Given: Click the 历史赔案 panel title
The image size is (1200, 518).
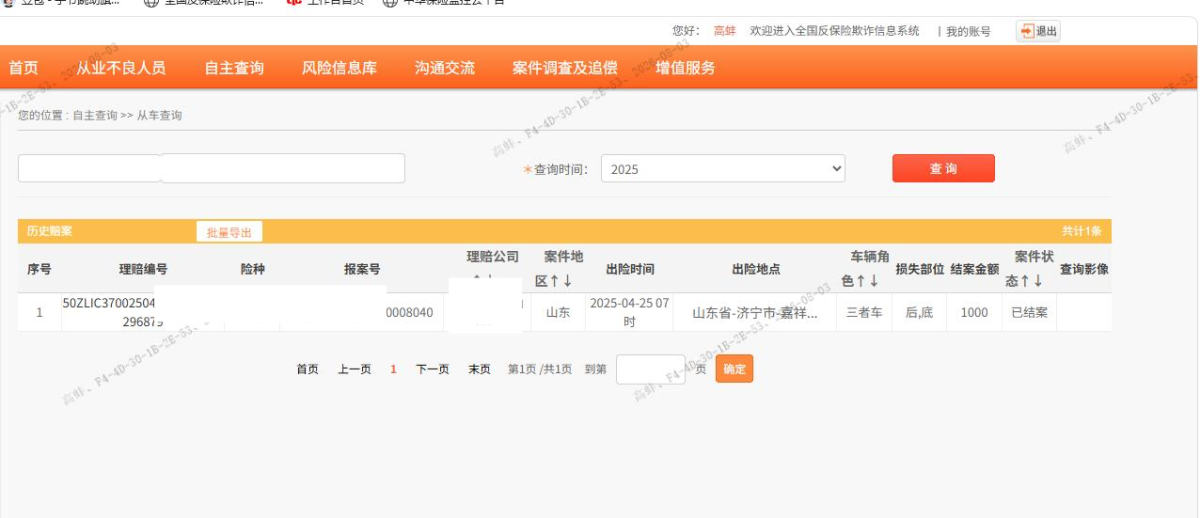Looking at the screenshot, I should [x=50, y=231].
